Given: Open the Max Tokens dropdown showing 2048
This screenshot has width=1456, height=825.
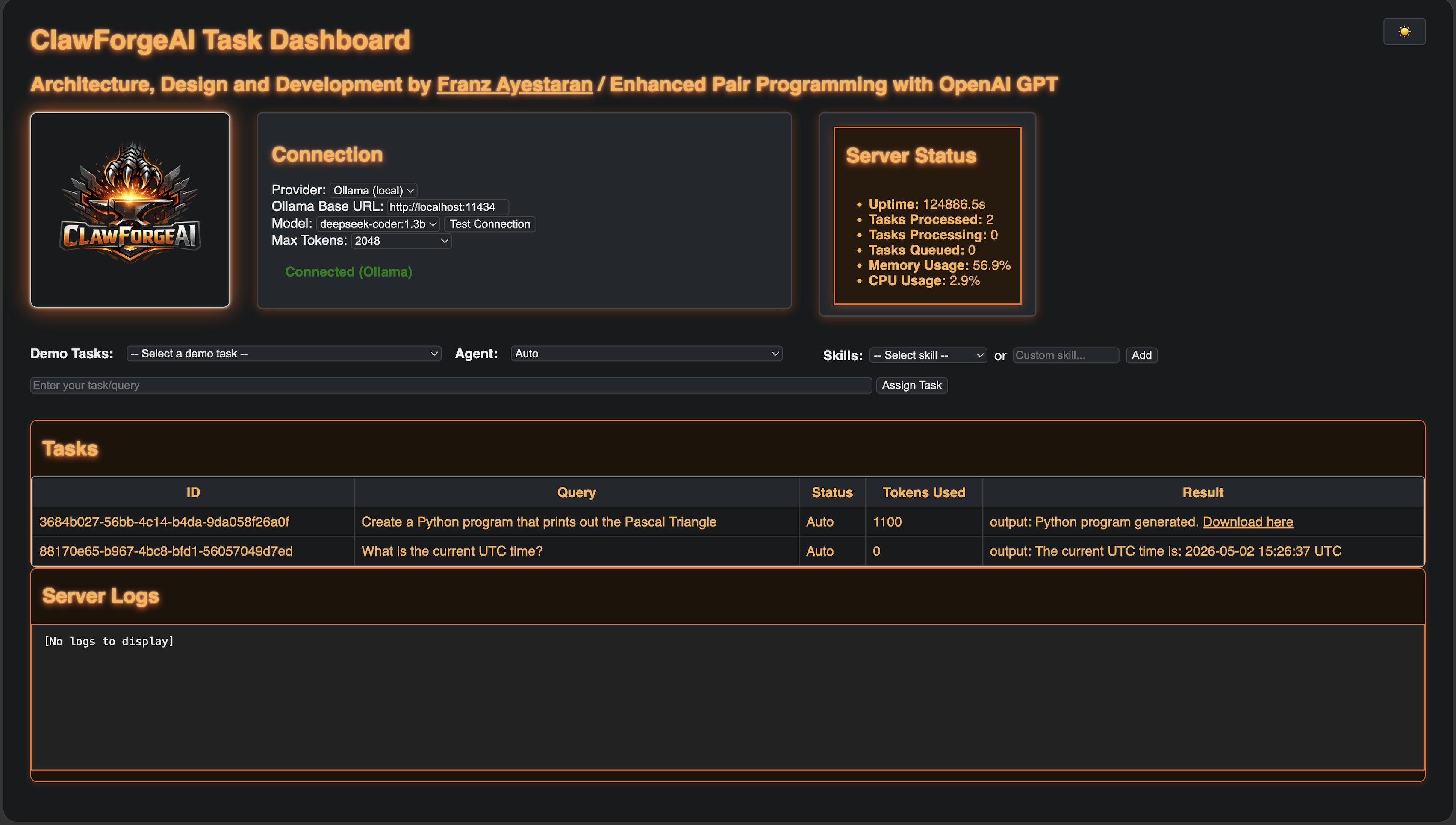Looking at the screenshot, I should (x=401, y=241).
